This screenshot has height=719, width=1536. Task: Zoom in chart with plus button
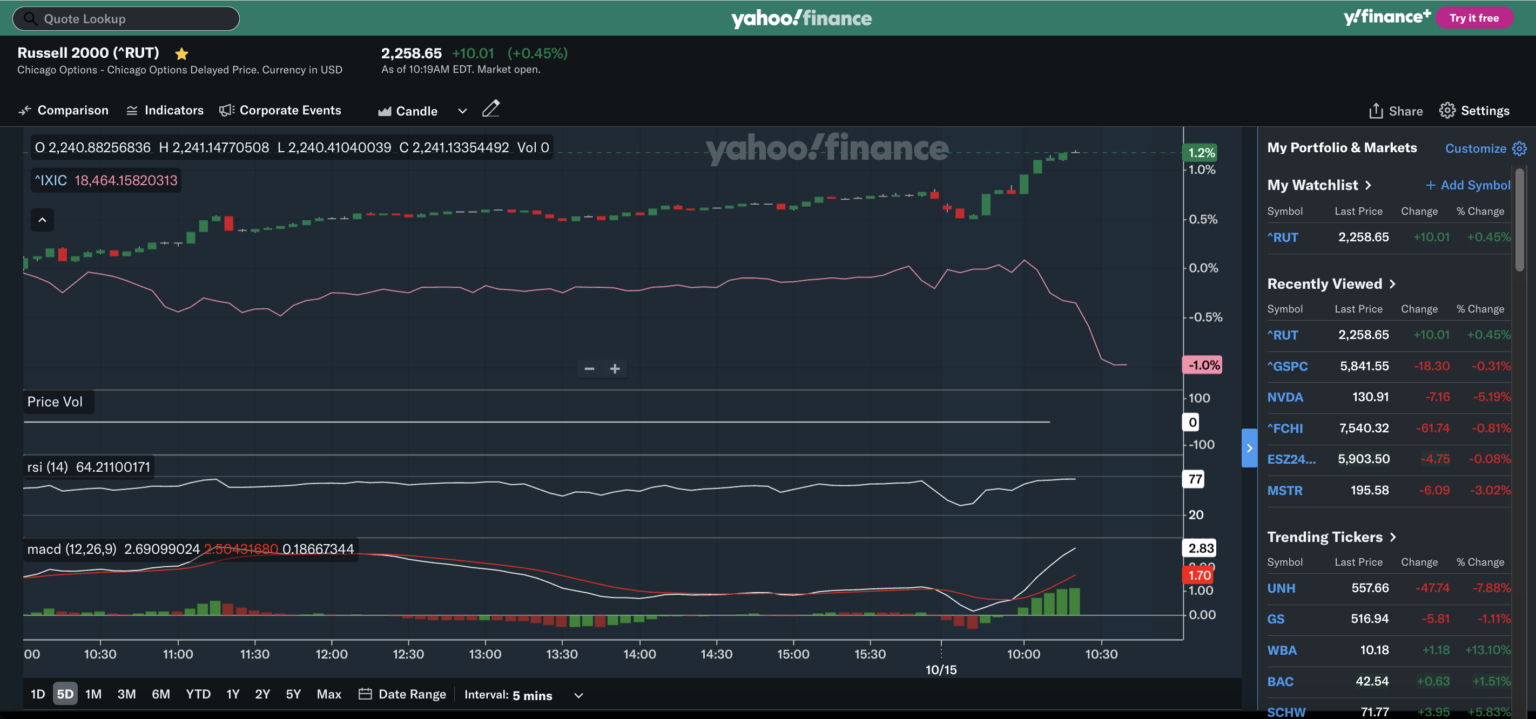[615, 369]
